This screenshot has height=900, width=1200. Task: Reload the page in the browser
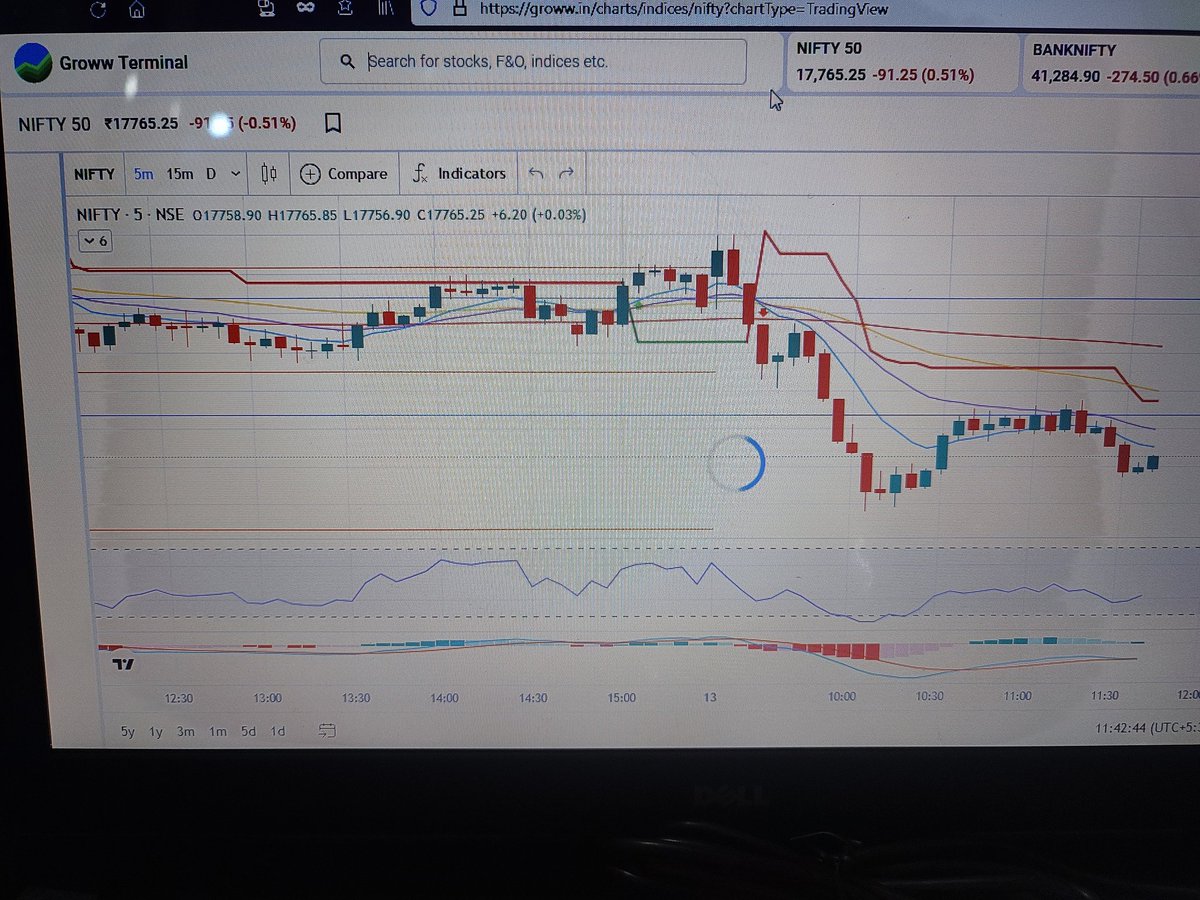click(97, 11)
